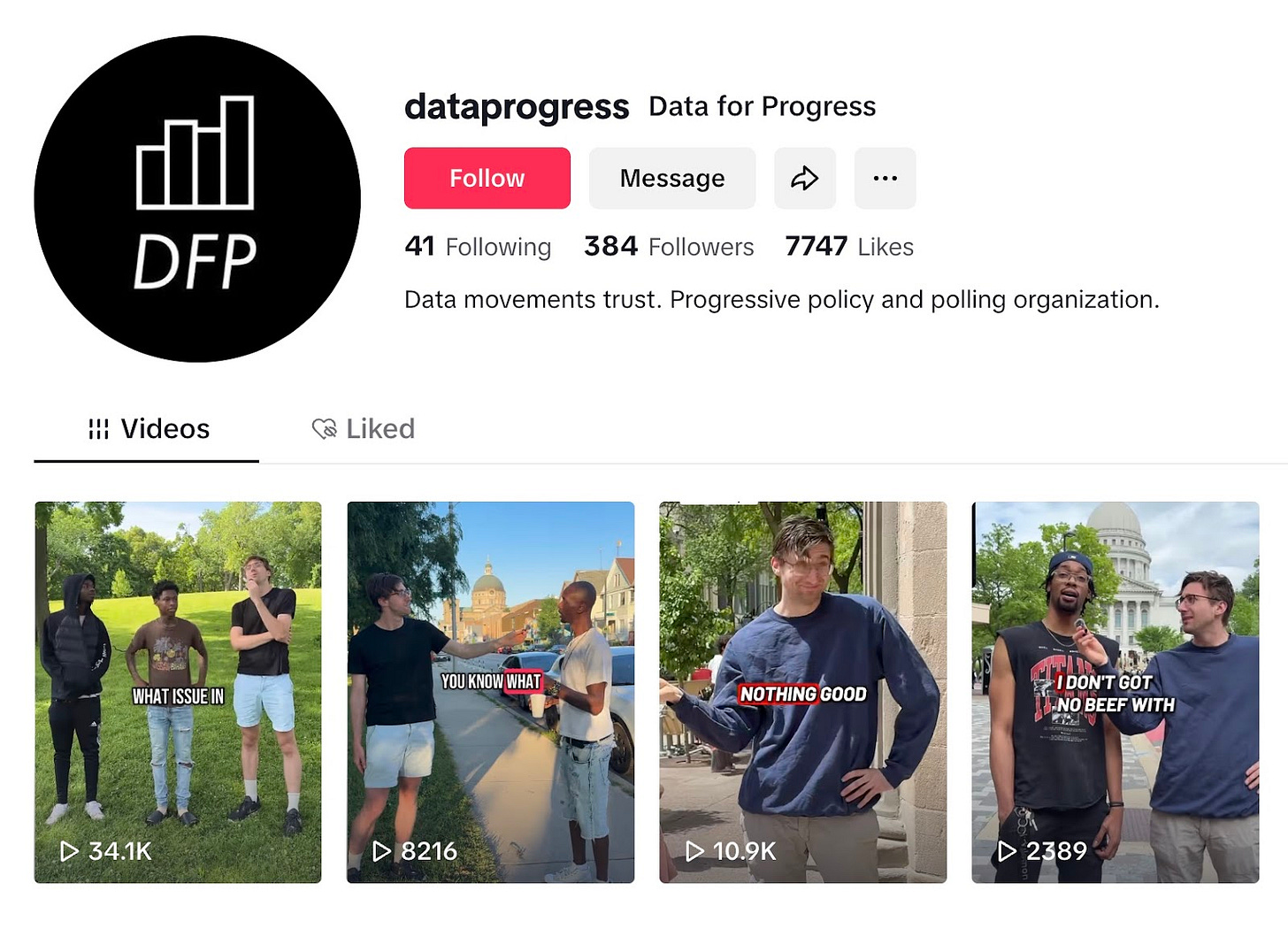The height and width of the screenshot is (929, 1288).
Task: Click the Videos tab grid icon
Action: 99,429
